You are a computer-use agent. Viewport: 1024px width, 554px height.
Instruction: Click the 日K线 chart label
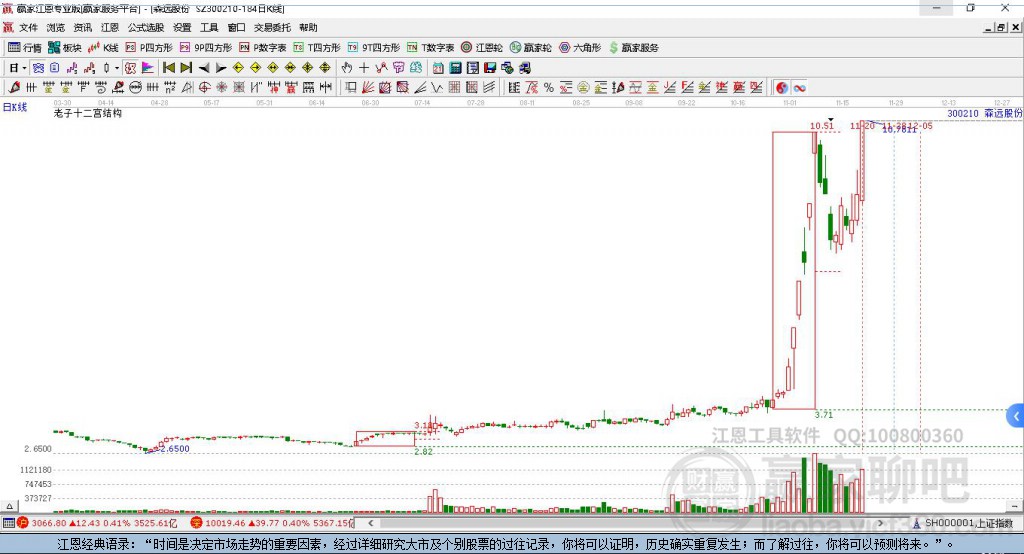[x=15, y=107]
